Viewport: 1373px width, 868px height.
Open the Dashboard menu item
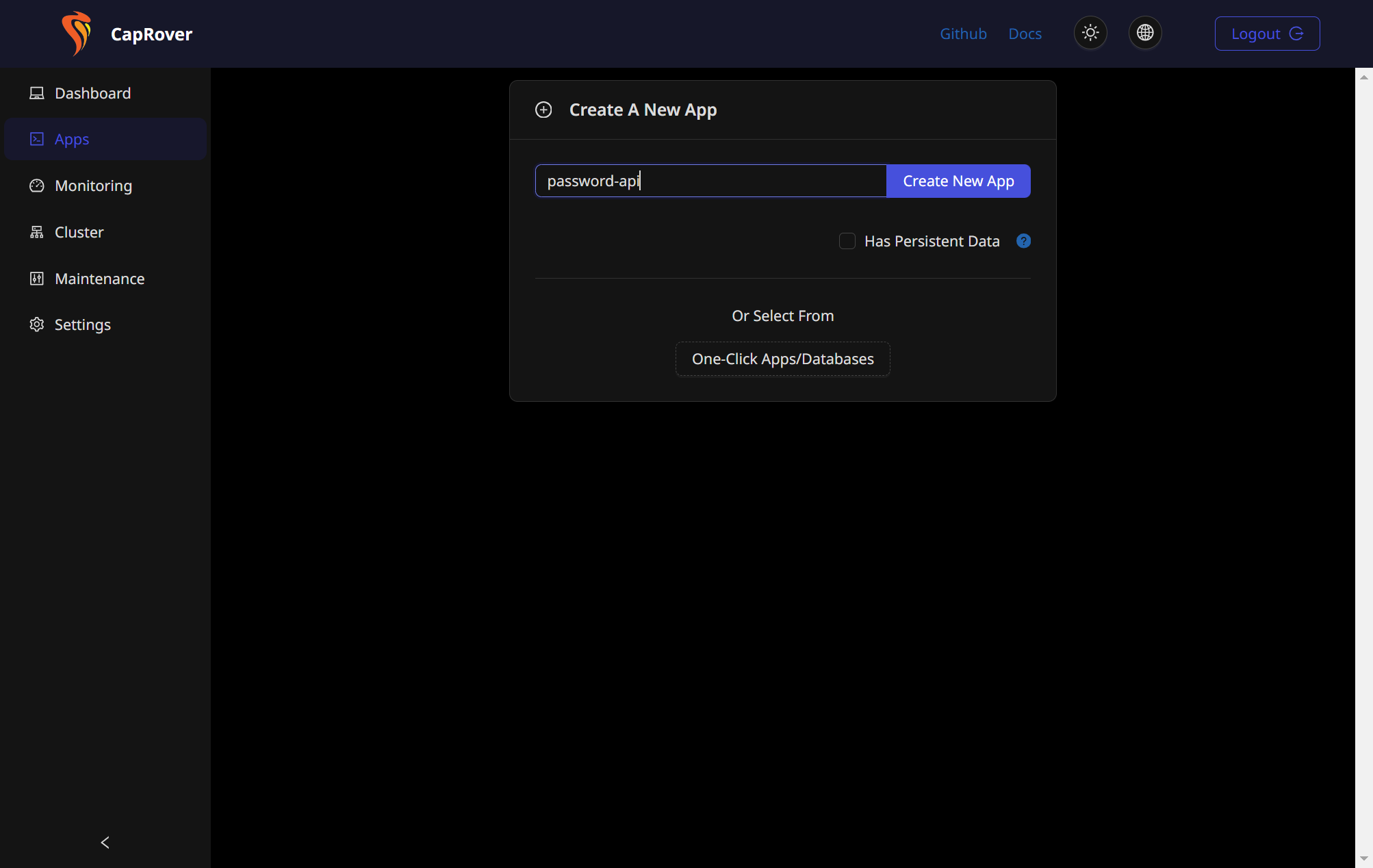(x=105, y=93)
